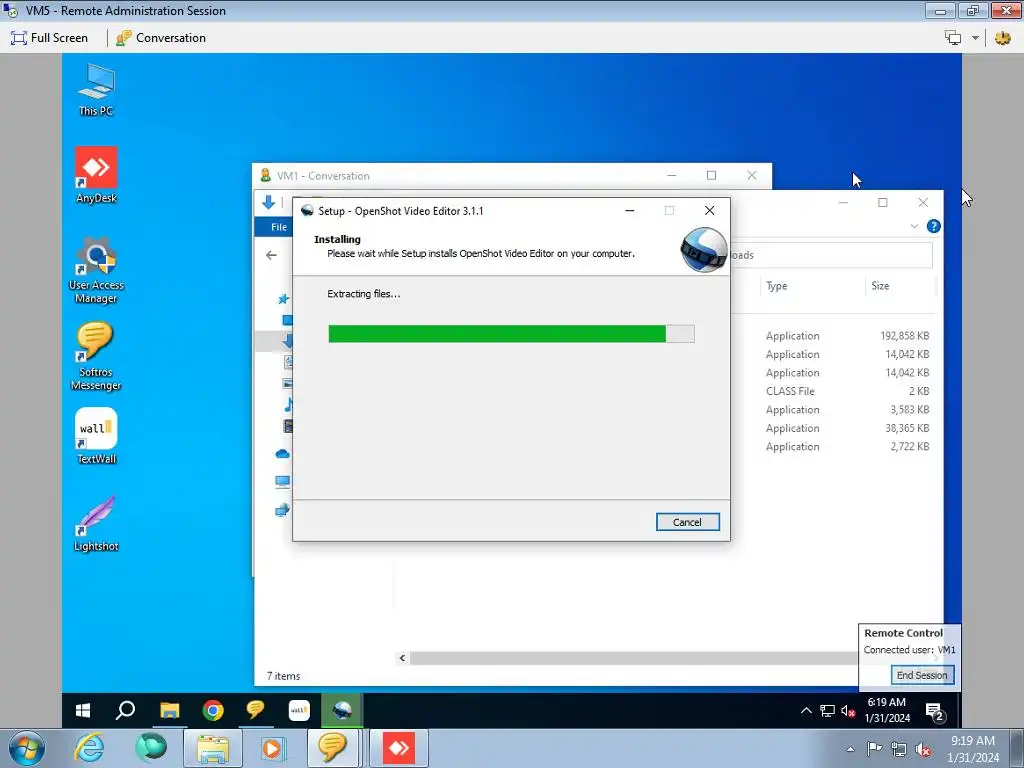The height and width of the screenshot is (768, 1024).
Task: Click the host tray network icon
Action: (899, 749)
